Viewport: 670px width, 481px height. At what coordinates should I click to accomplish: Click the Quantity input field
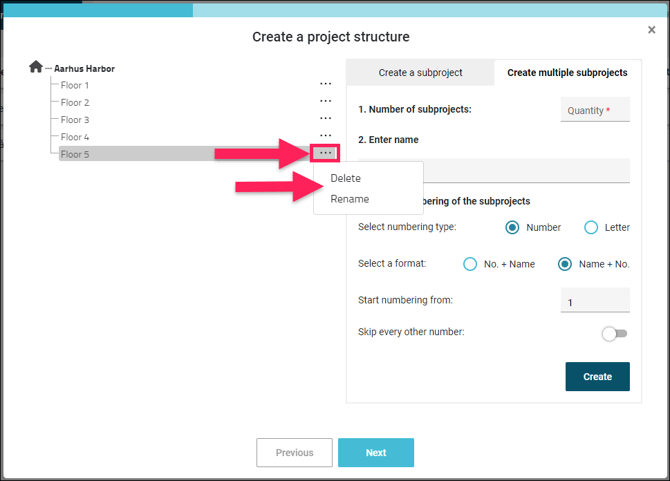click(x=595, y=110)
